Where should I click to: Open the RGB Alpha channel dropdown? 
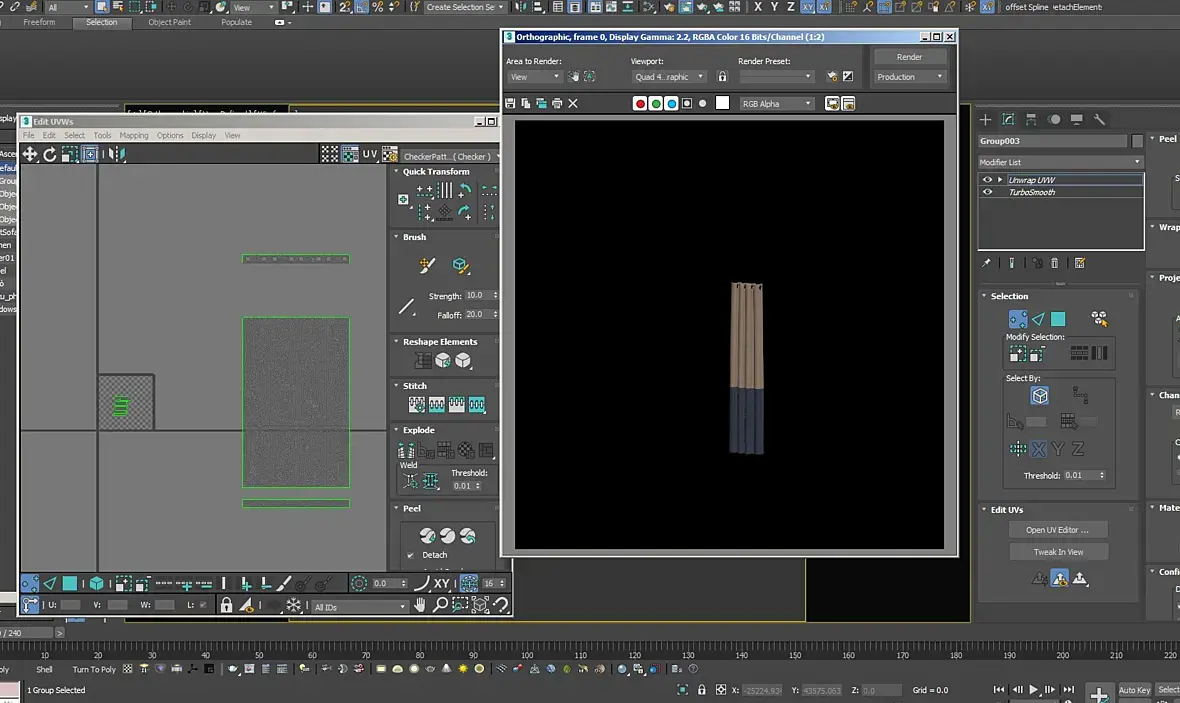(776, 103)
